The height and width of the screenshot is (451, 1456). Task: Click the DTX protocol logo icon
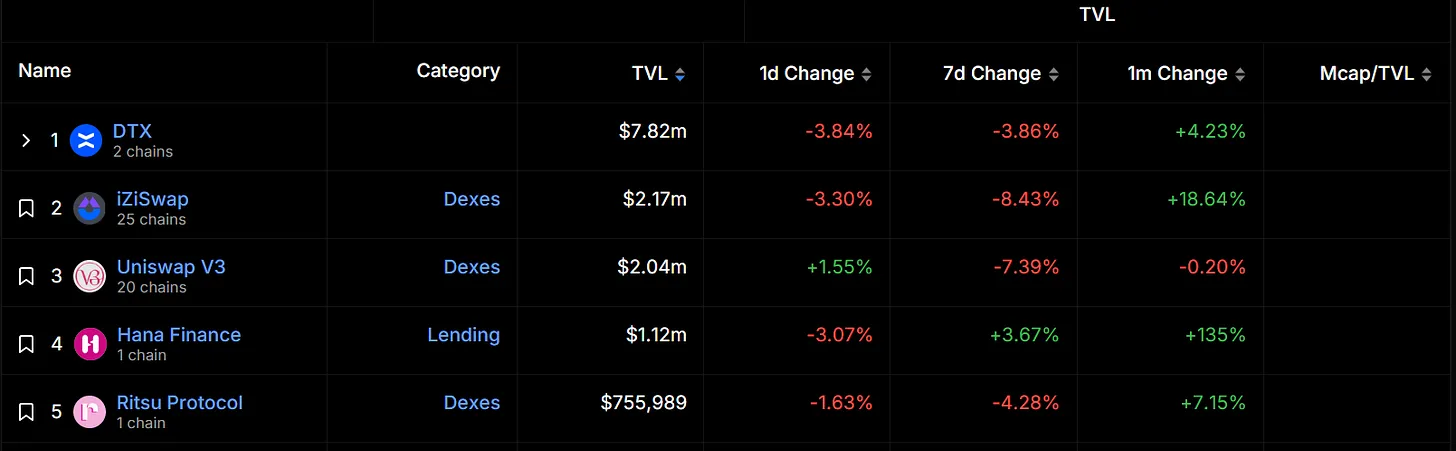pos(86,141)
